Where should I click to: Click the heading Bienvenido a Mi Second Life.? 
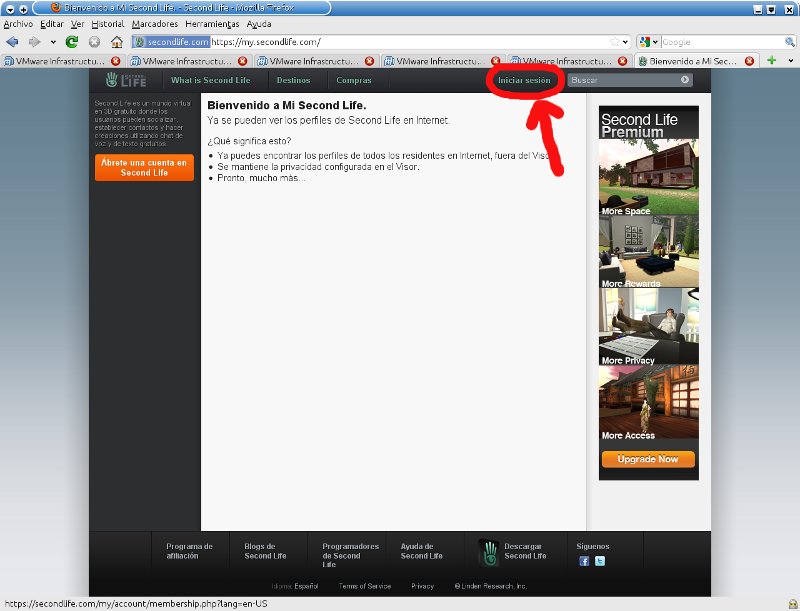click(287, 106)
